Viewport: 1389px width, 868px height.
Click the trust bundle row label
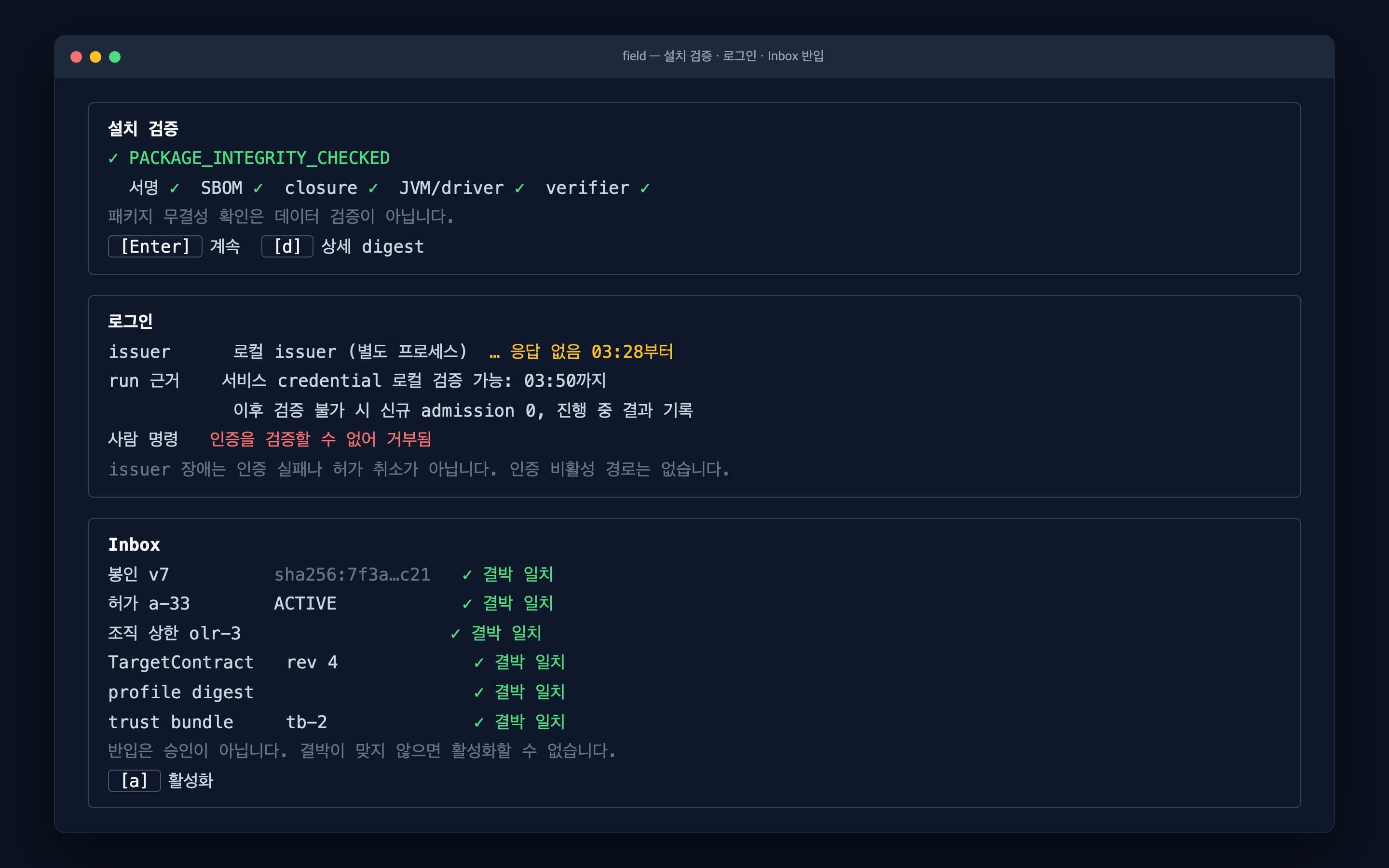coord(170,722)
